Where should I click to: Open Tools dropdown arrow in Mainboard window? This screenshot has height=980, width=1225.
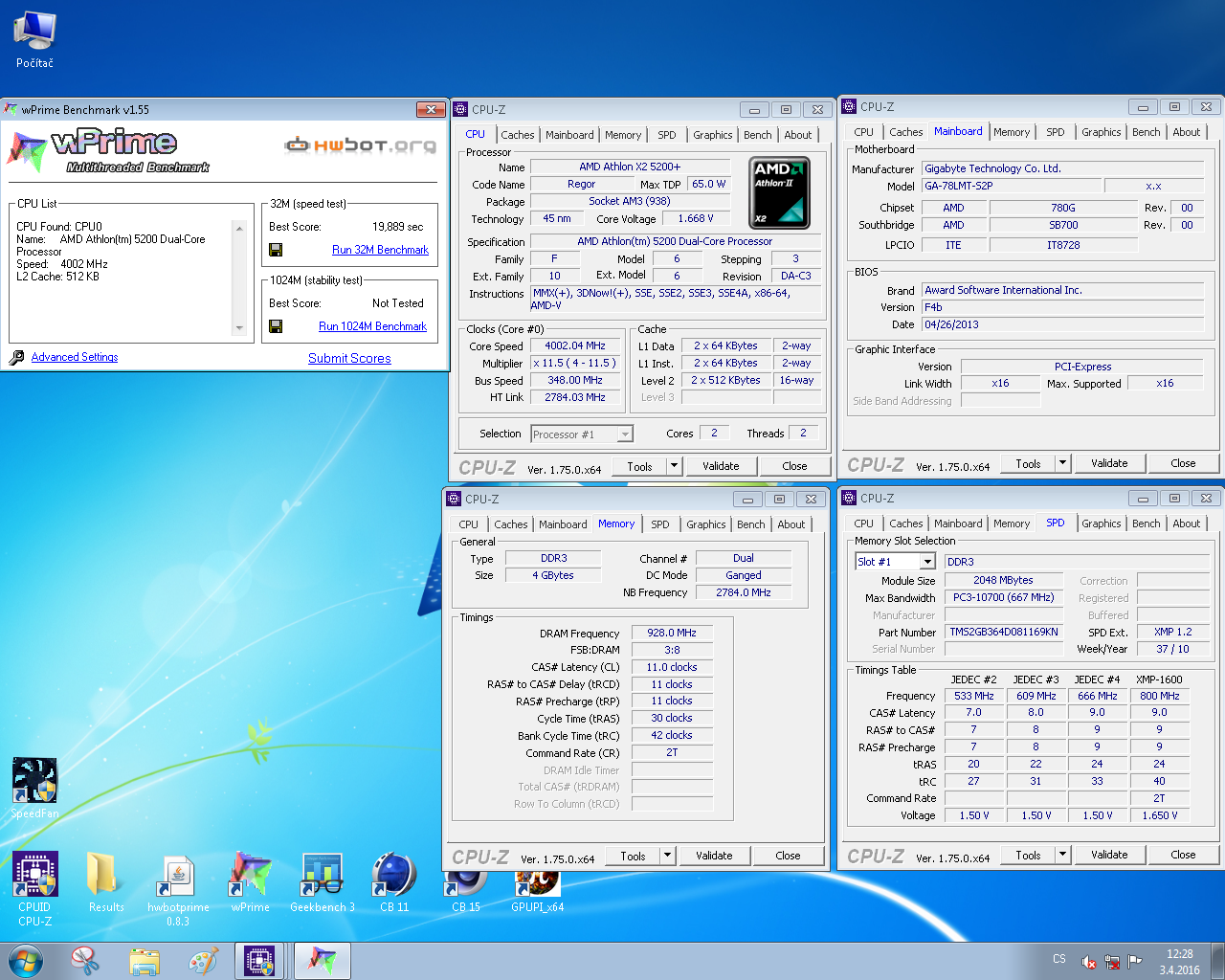click(1062, 464)
